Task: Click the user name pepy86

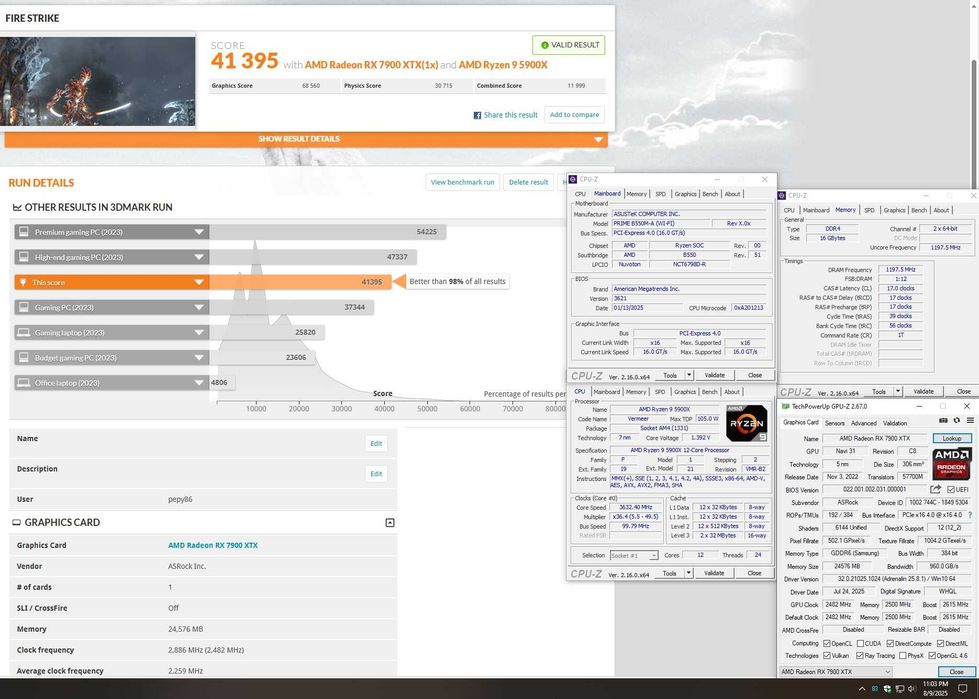Action: (x=180, y=499)
